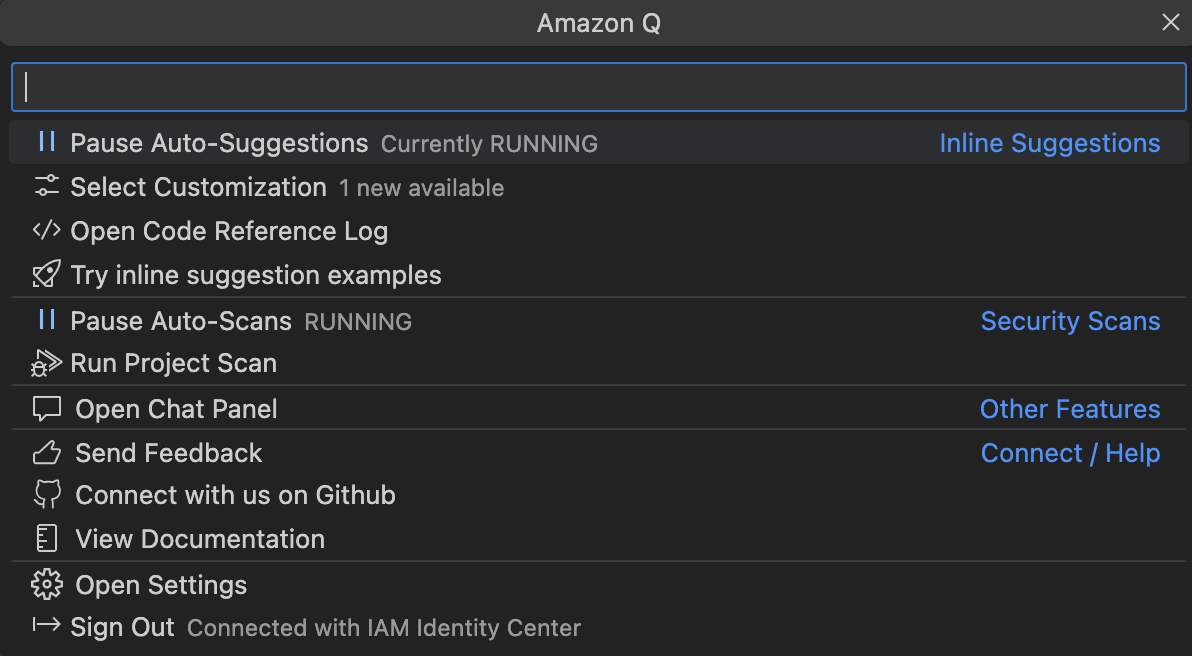Click the rocket icon for suggestion examples
Viewport: 1192px width, 656px height.
45,274
